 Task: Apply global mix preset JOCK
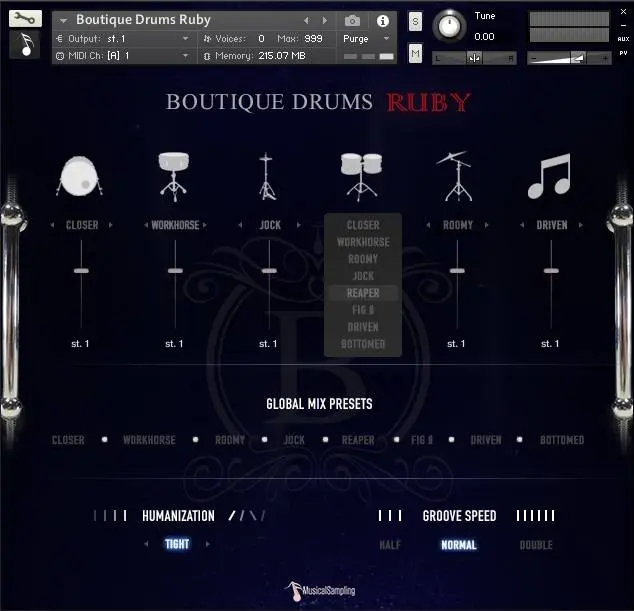pyautogui.click(x=294, y=440)
